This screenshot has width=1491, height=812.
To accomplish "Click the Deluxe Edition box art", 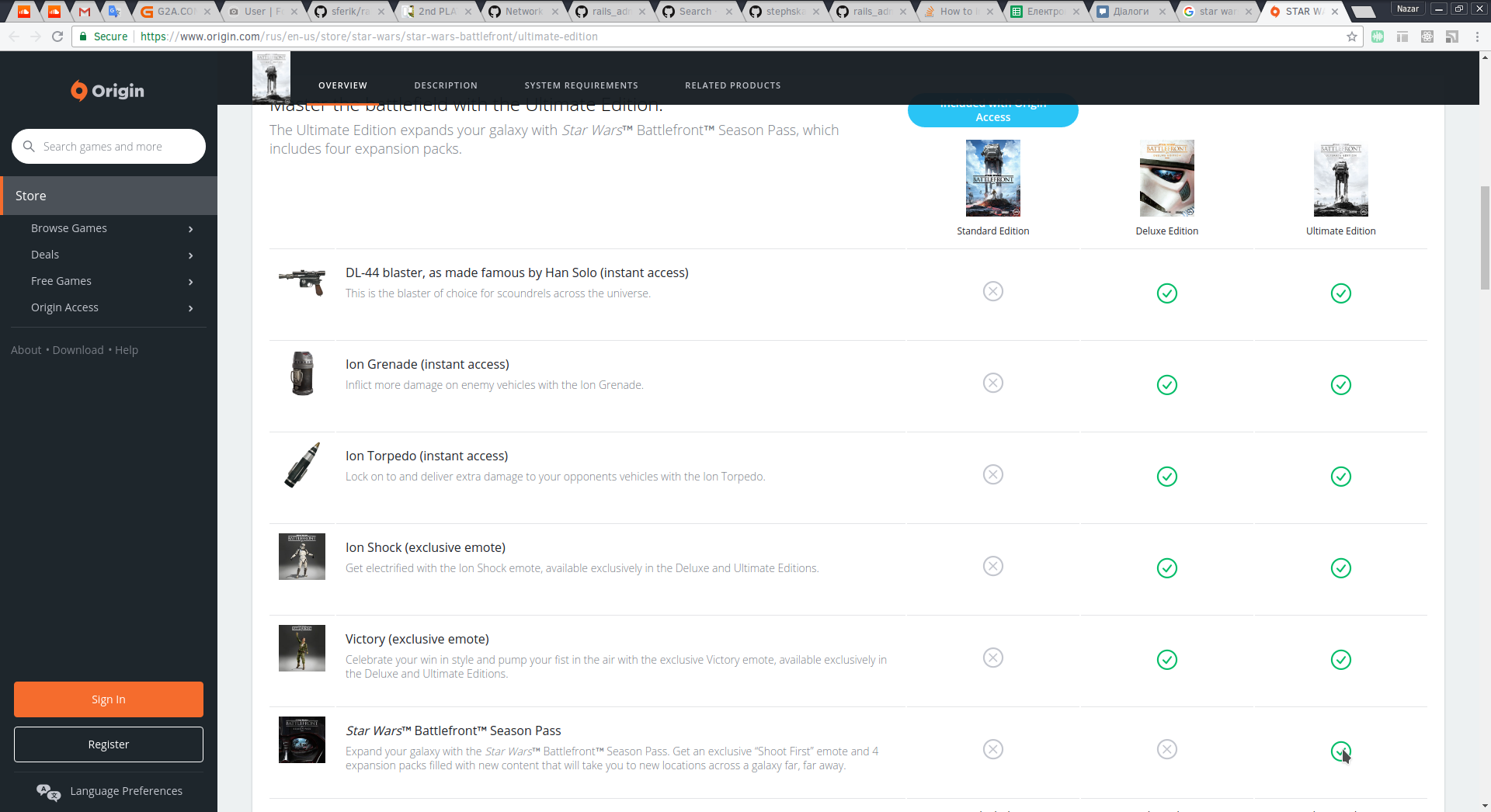I will tap(1167, 178).
